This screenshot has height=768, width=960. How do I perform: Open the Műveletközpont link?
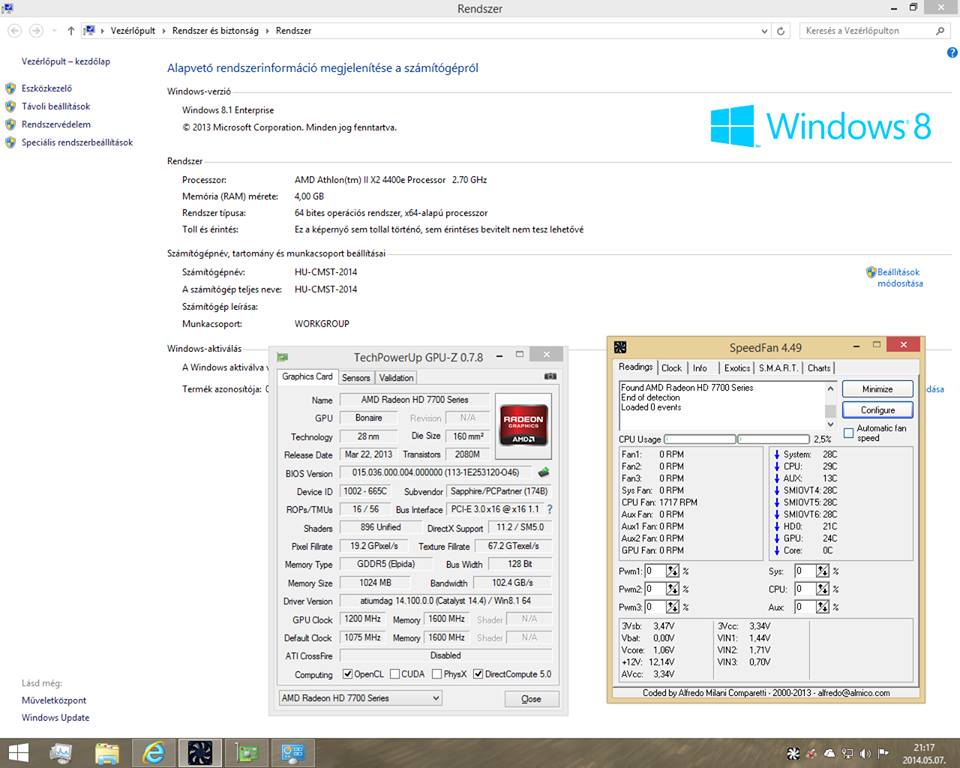54,700
